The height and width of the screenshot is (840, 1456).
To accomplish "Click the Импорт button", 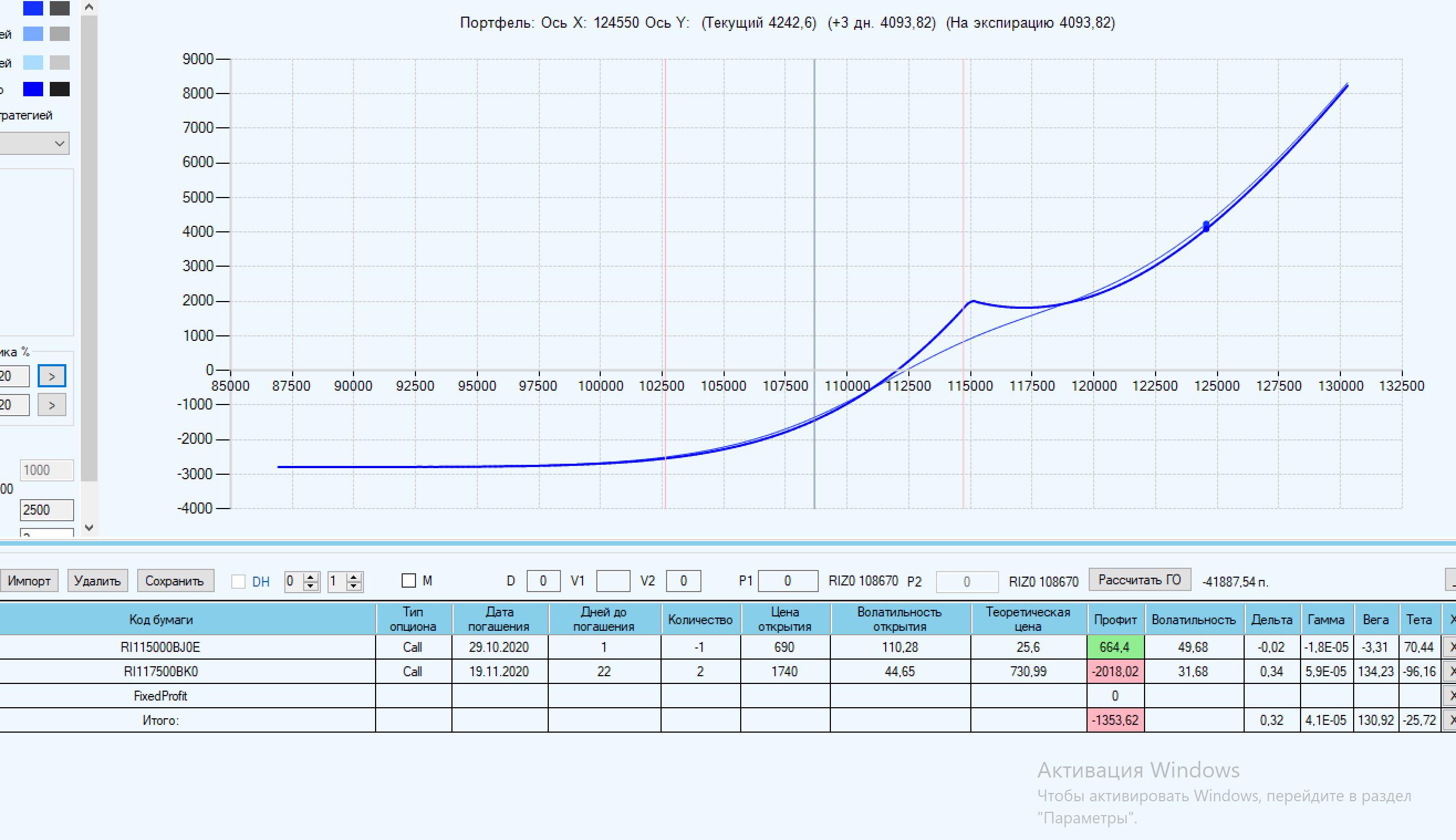I will coord(29,581).
